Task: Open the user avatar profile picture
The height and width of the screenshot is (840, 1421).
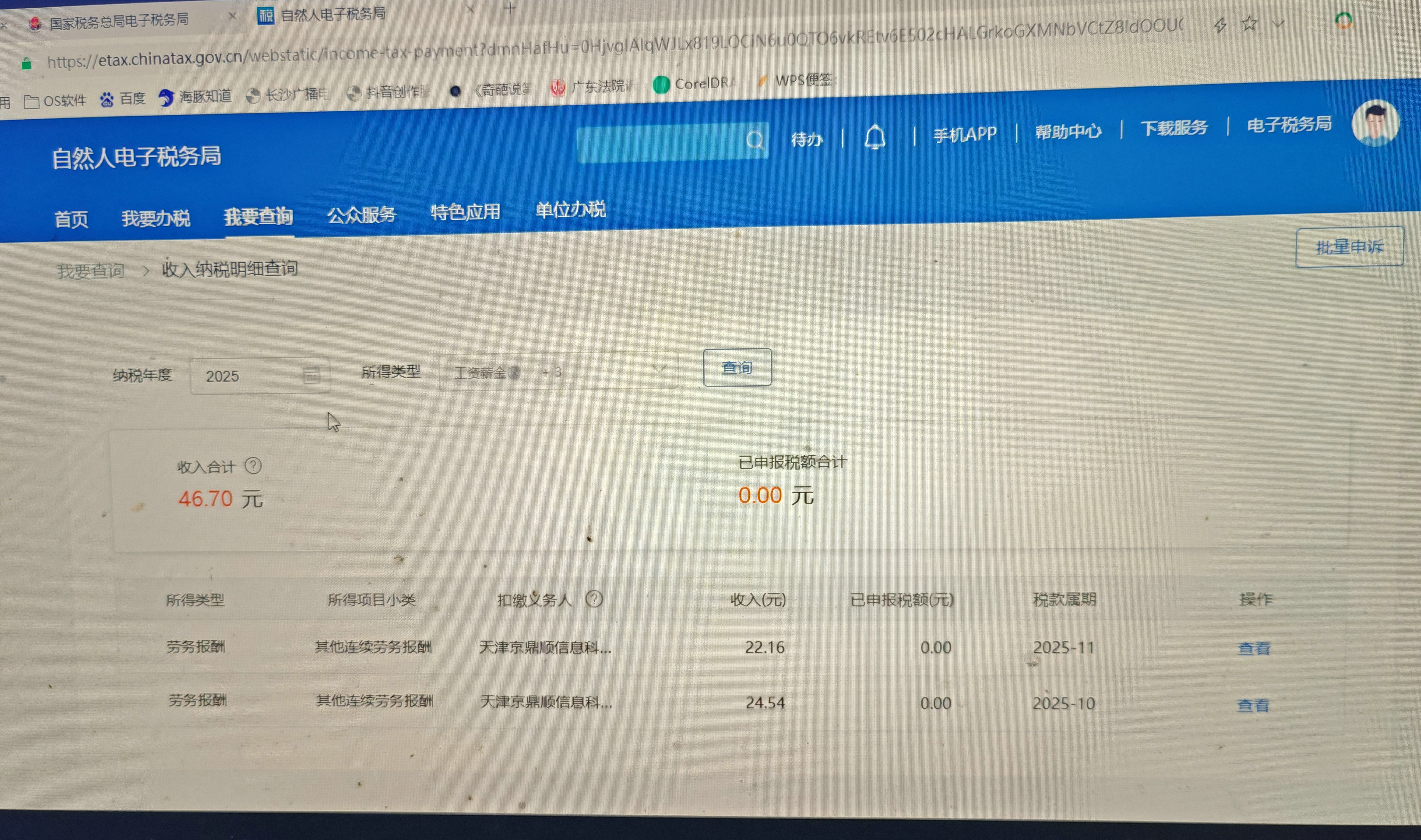Action: pyautogui.click(x=1376, y=123)
